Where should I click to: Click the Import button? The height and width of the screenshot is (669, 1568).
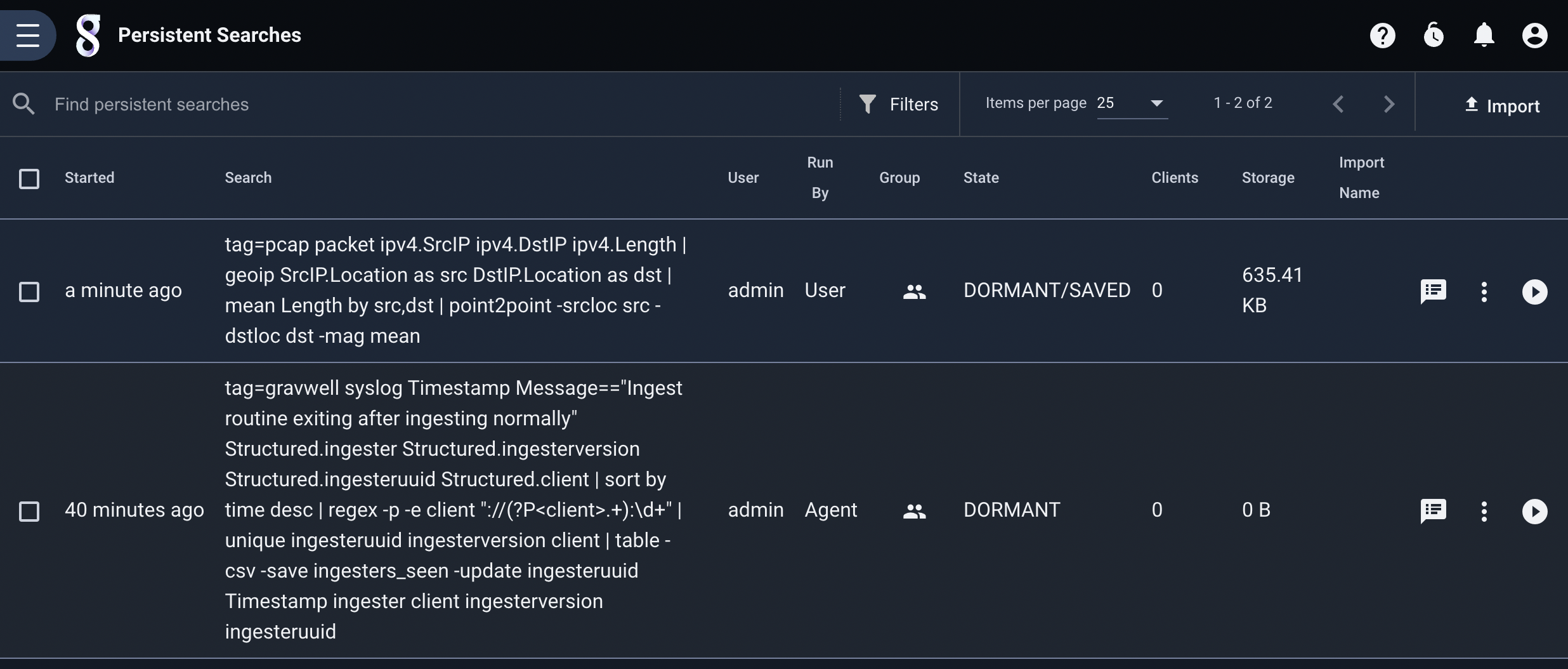[1503, 105]
